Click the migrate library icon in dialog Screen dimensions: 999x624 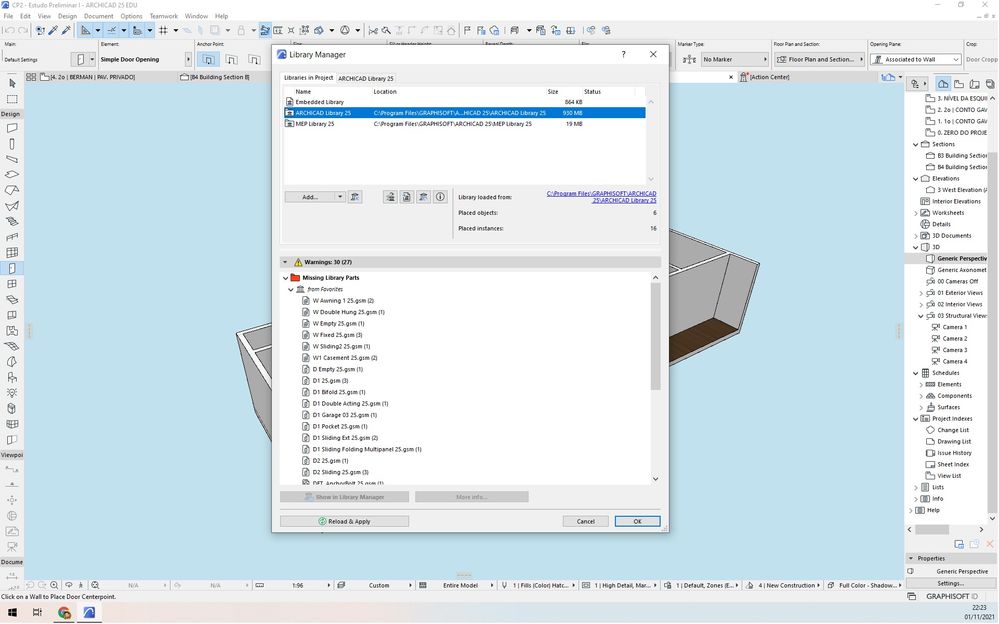(x=390, y=197)
